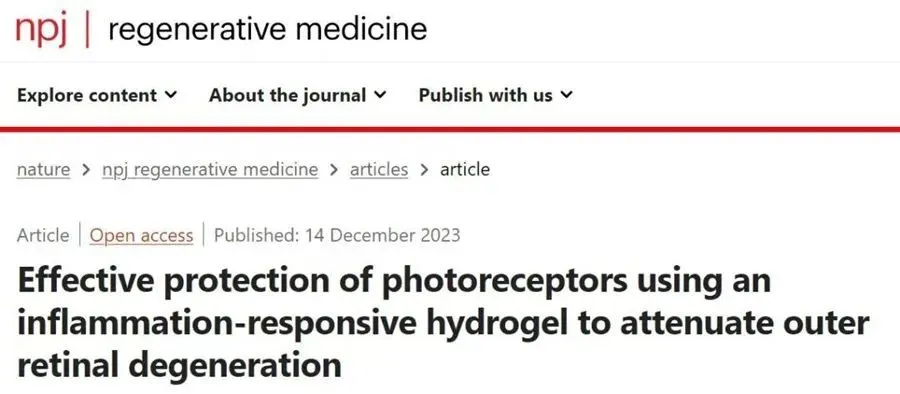Follow the npj regenerative medicine breadcrumb link
This screenshot has width=900, height=394.
(210, 169)
